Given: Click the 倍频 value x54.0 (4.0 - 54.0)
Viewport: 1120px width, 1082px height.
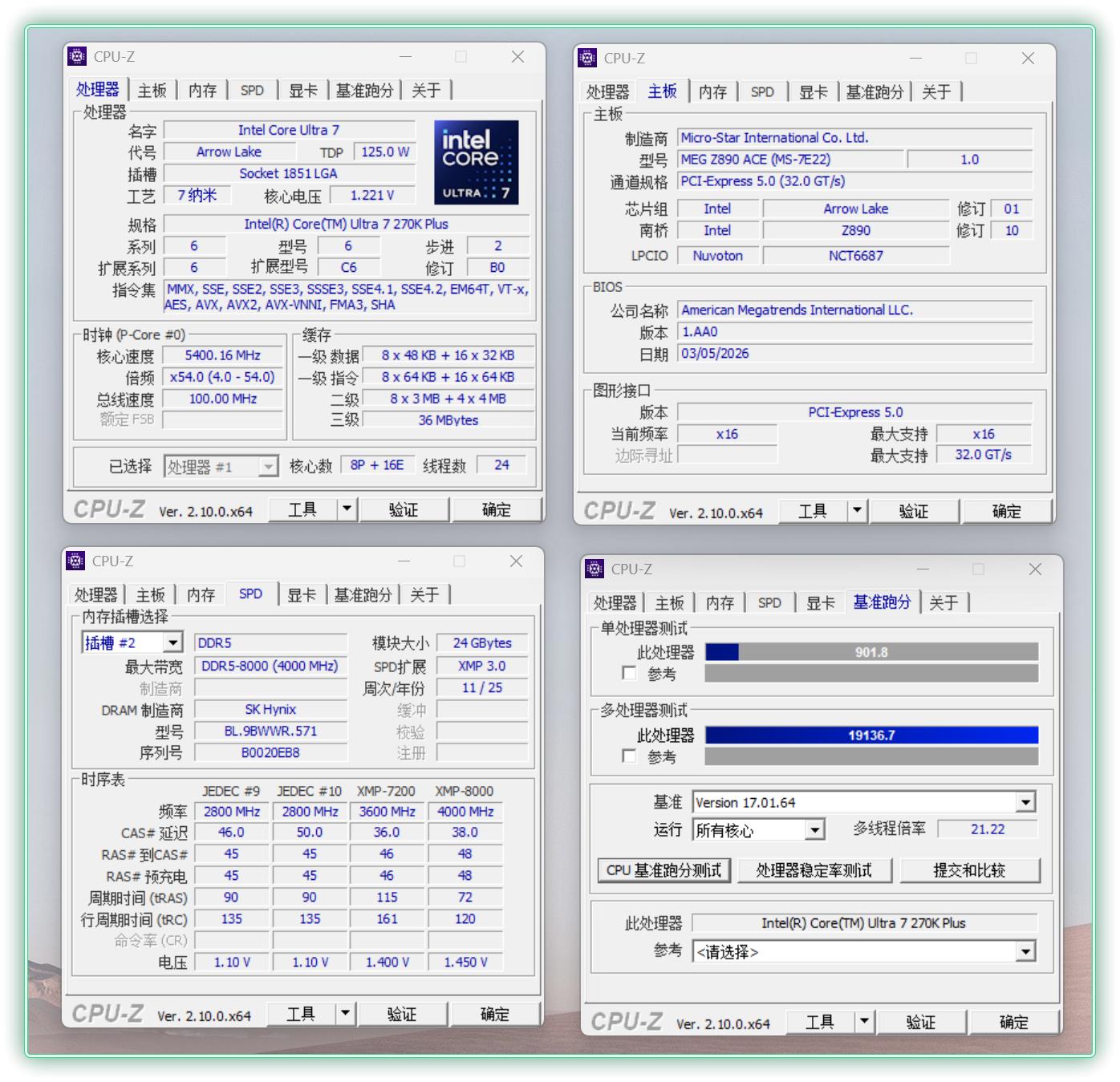Looking at the screenshot, I should tap(223, 377).
